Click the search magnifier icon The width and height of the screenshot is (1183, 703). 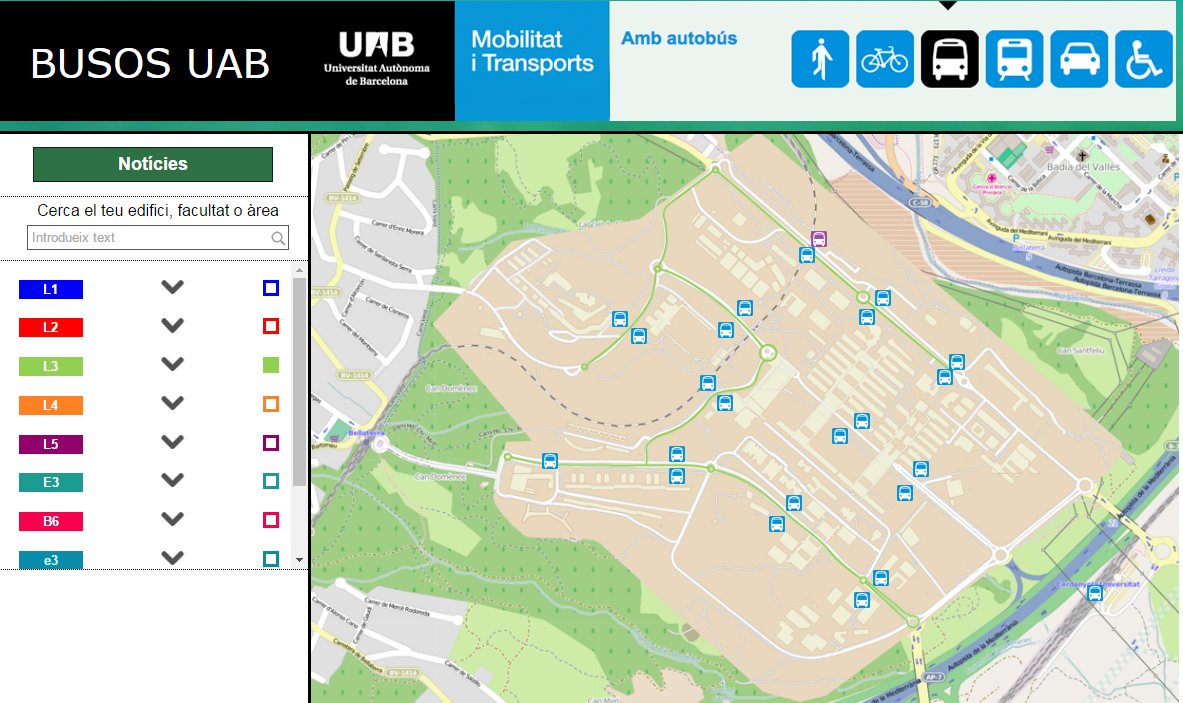pyautogui.click(x=277, y=238)
